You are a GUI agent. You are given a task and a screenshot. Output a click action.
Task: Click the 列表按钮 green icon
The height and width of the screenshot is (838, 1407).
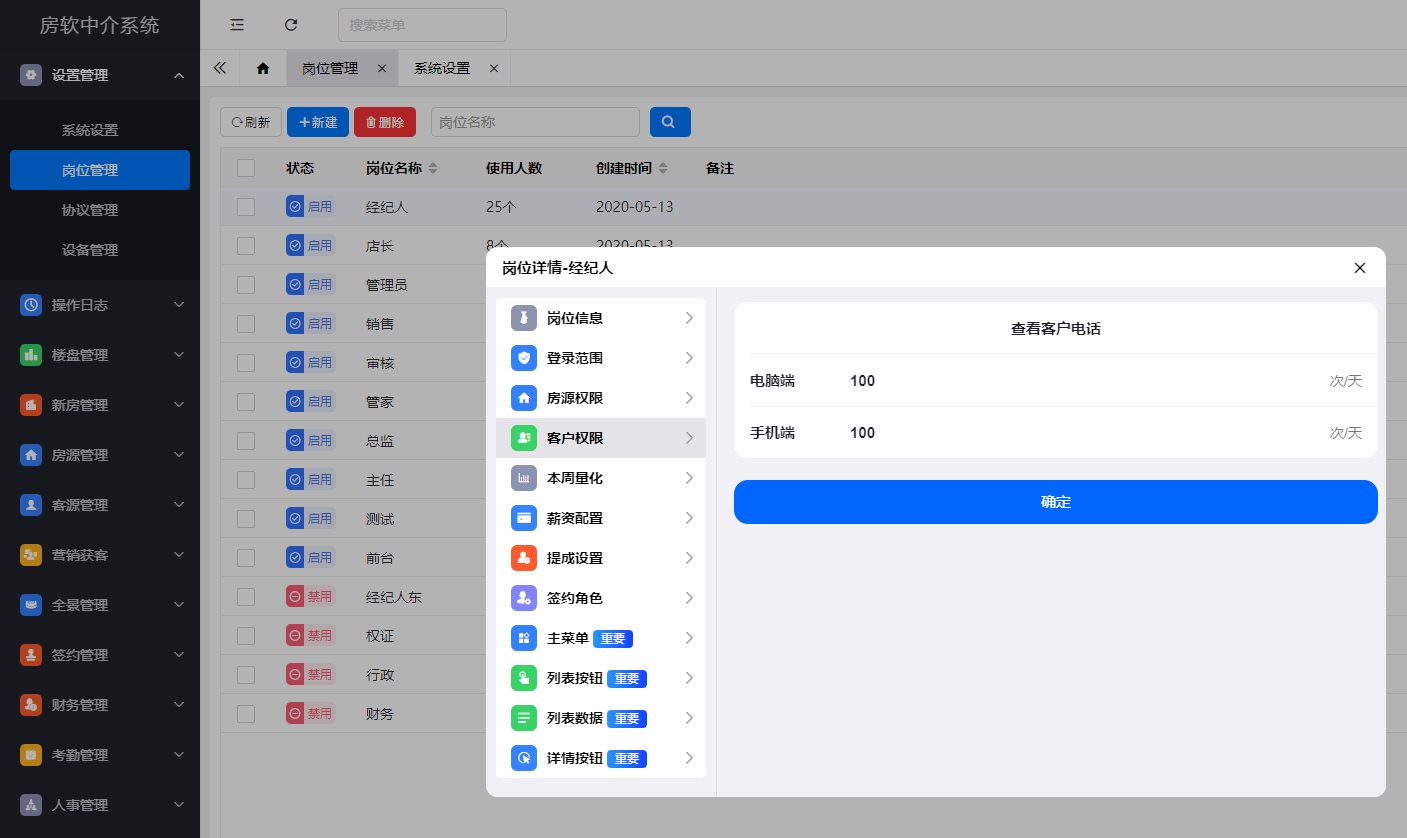(524, 678)
